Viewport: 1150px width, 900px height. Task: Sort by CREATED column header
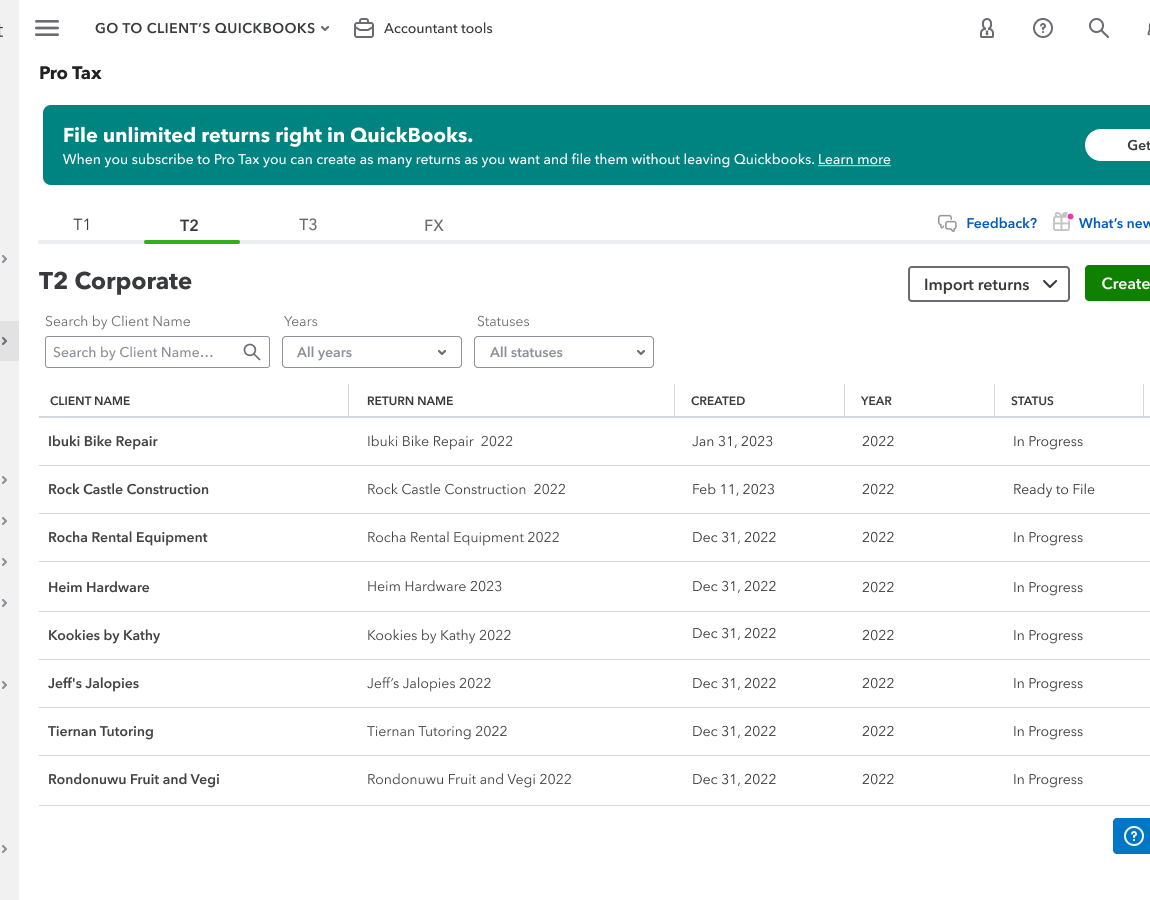point(717,400)
